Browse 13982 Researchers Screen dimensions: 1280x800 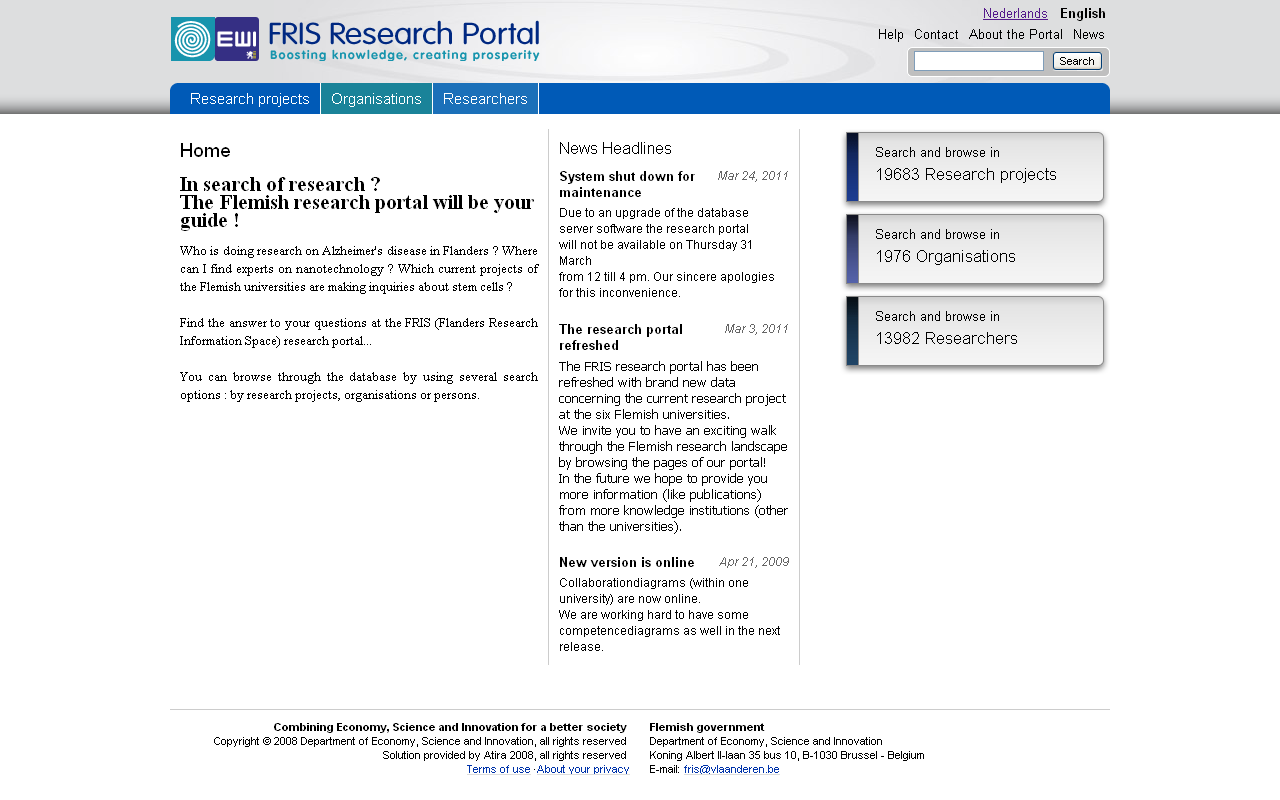pos(975,330)
